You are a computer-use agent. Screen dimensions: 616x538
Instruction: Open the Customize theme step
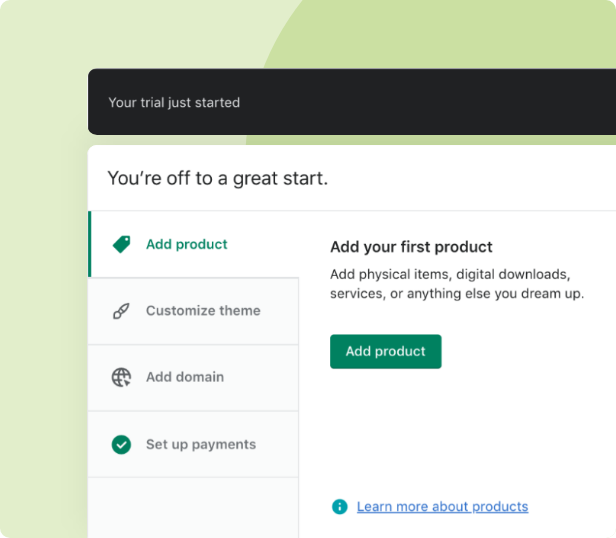point(203,311)
